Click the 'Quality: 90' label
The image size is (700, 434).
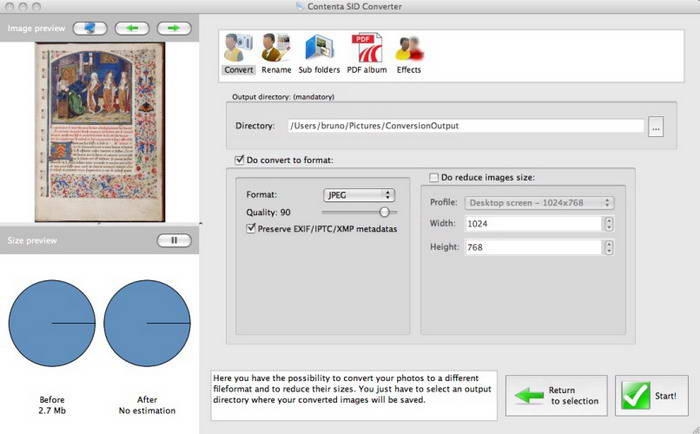pyautogui.click(x=268, y=213)
